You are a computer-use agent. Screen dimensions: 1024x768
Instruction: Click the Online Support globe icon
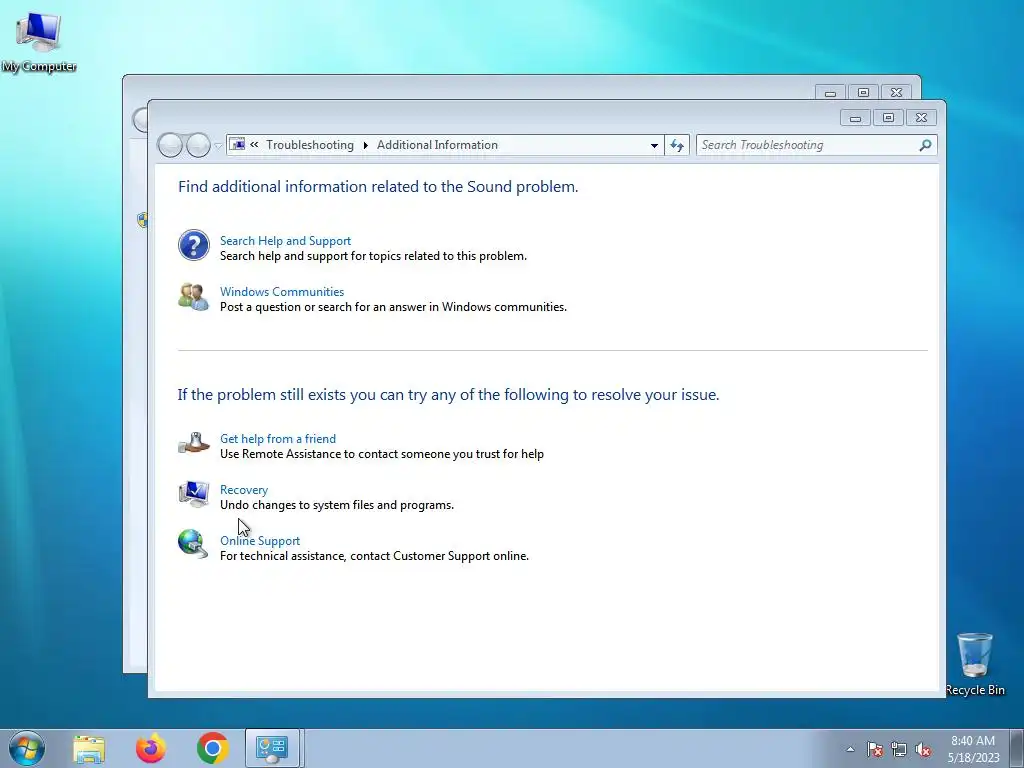pyautogui.click(x=193, y=545)
